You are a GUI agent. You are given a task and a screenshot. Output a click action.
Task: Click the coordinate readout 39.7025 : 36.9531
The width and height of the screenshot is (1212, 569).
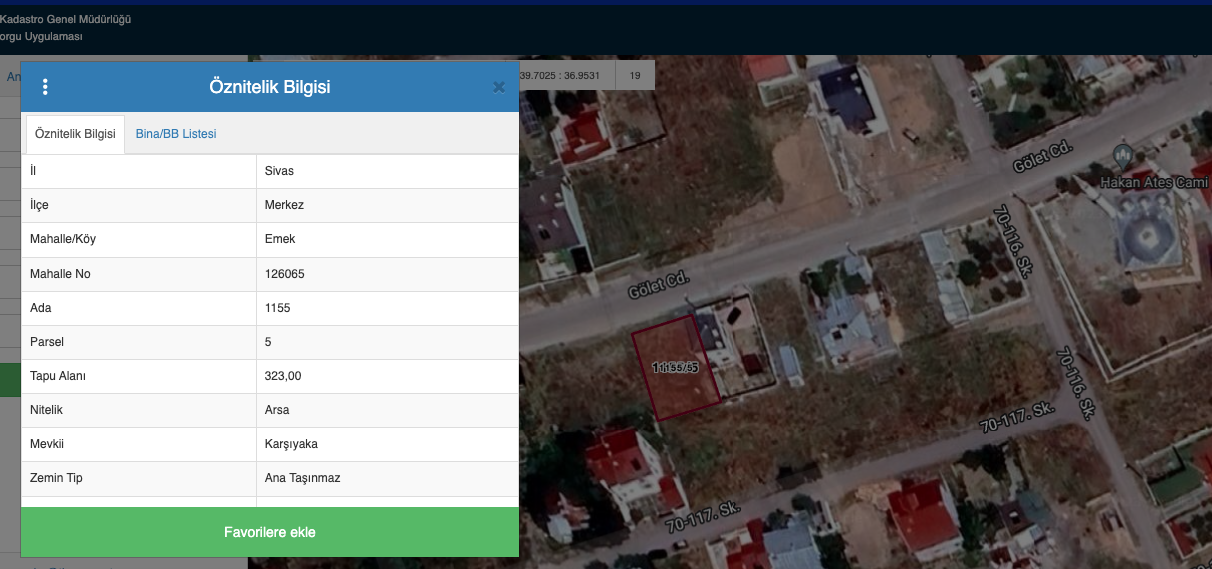click(x=560, y=76)
